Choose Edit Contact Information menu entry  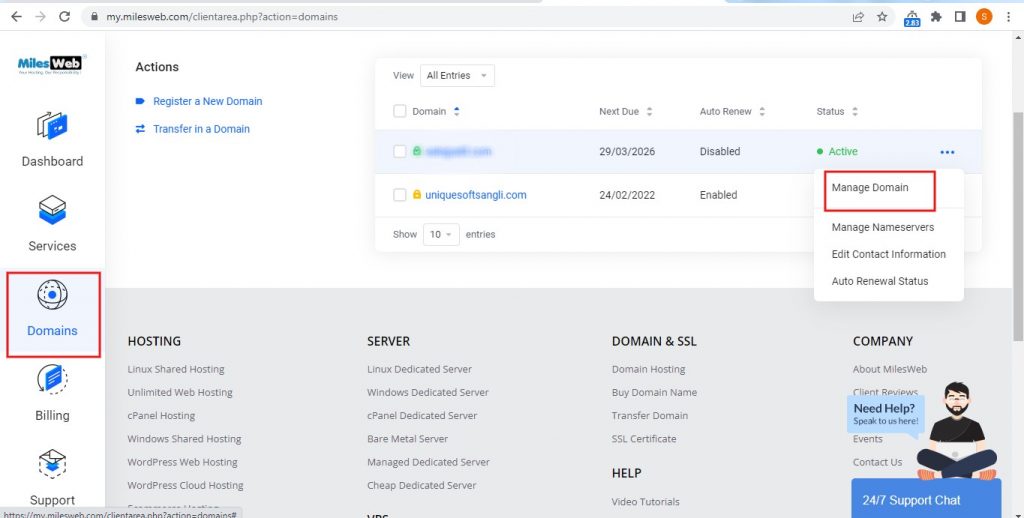click(x=889, y=254)
